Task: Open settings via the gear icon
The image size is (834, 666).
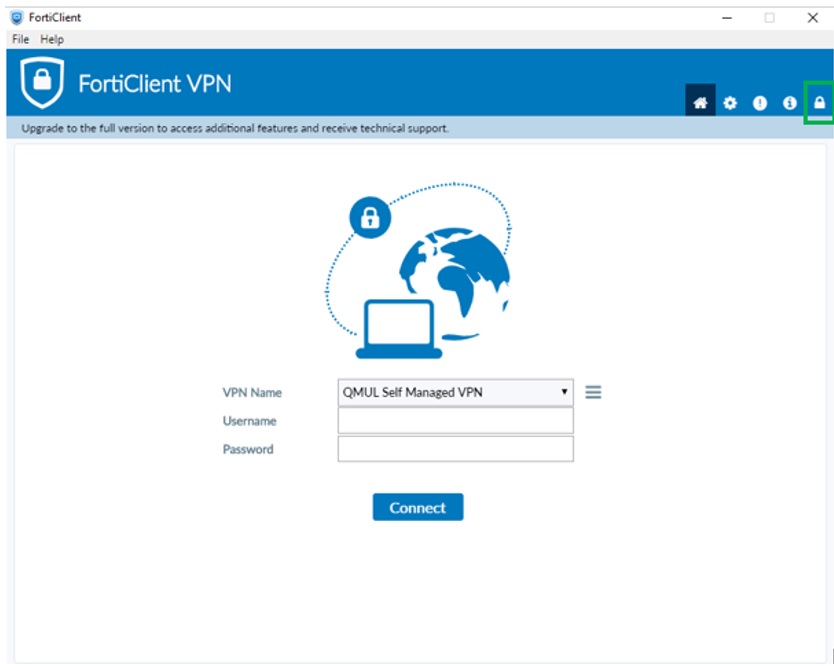Action: [x=730, y=103]
